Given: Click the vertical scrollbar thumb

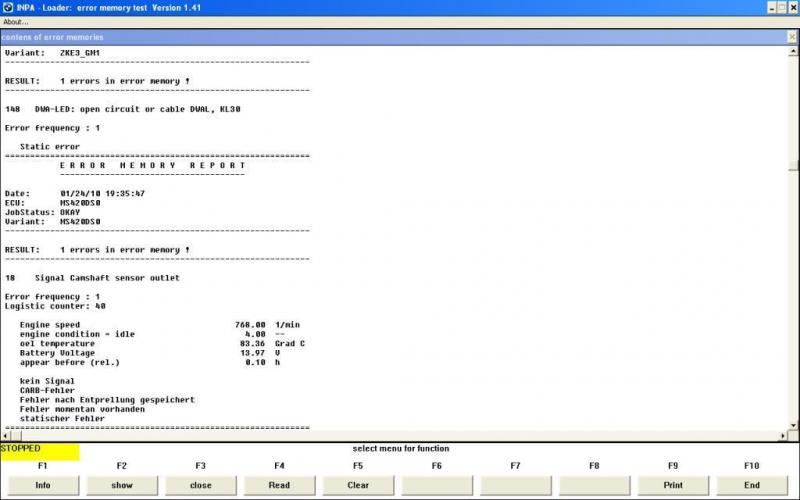Looking at the screenshot, I should 793,166.
